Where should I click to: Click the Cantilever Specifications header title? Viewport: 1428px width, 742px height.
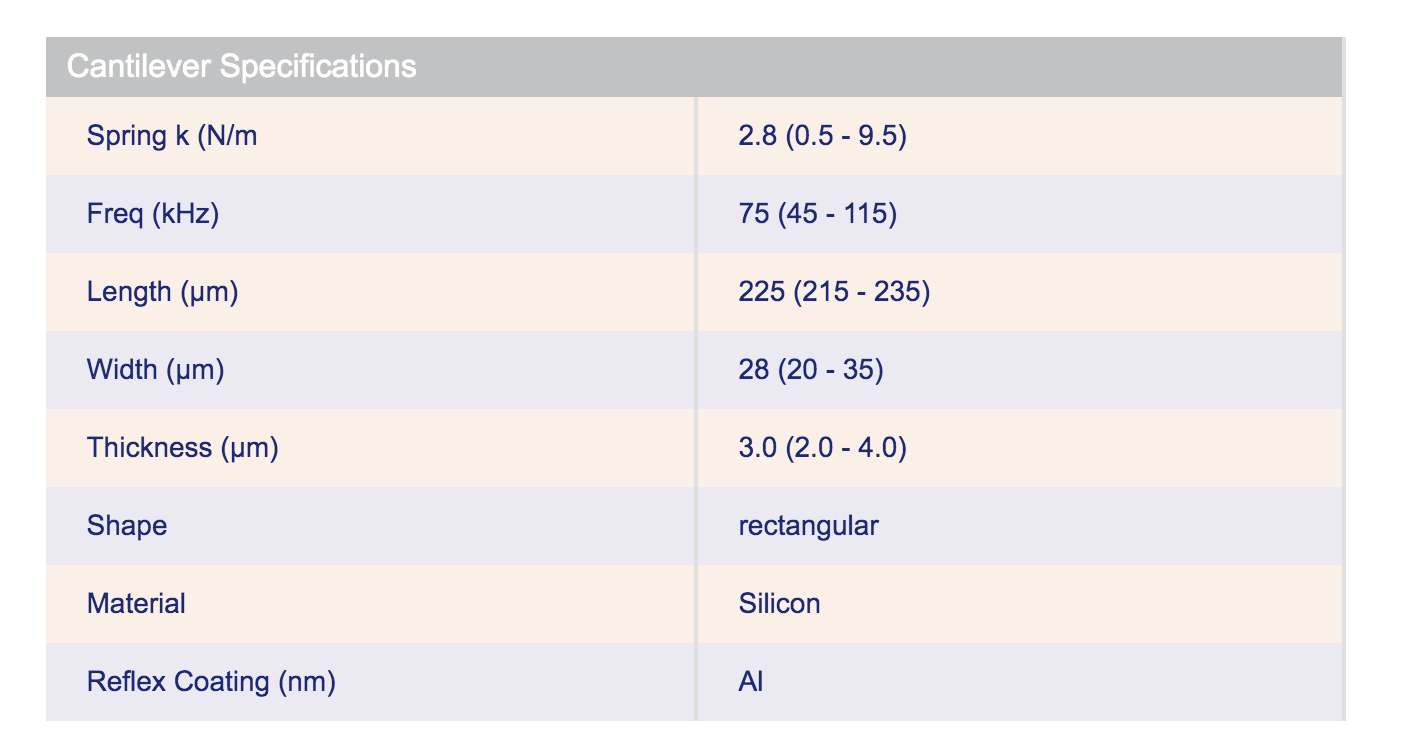click(x=241, y=67)
